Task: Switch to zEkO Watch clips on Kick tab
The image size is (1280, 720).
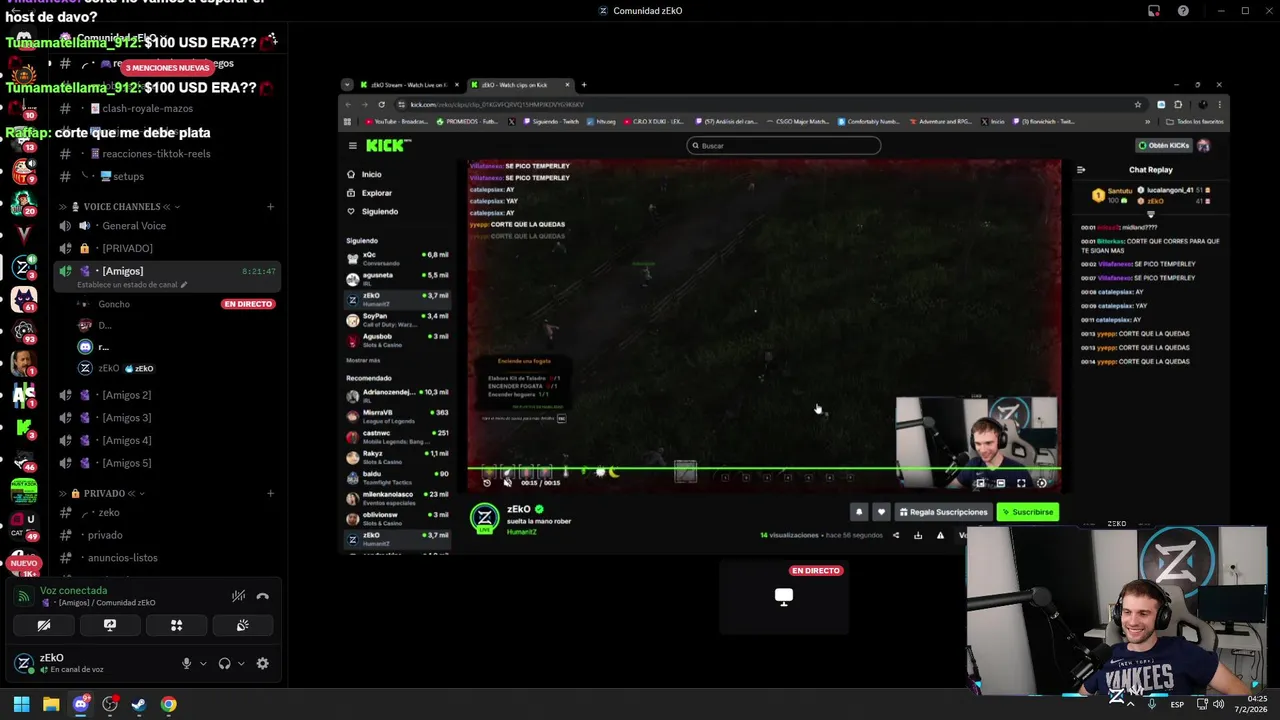Action: click(520, 85)
